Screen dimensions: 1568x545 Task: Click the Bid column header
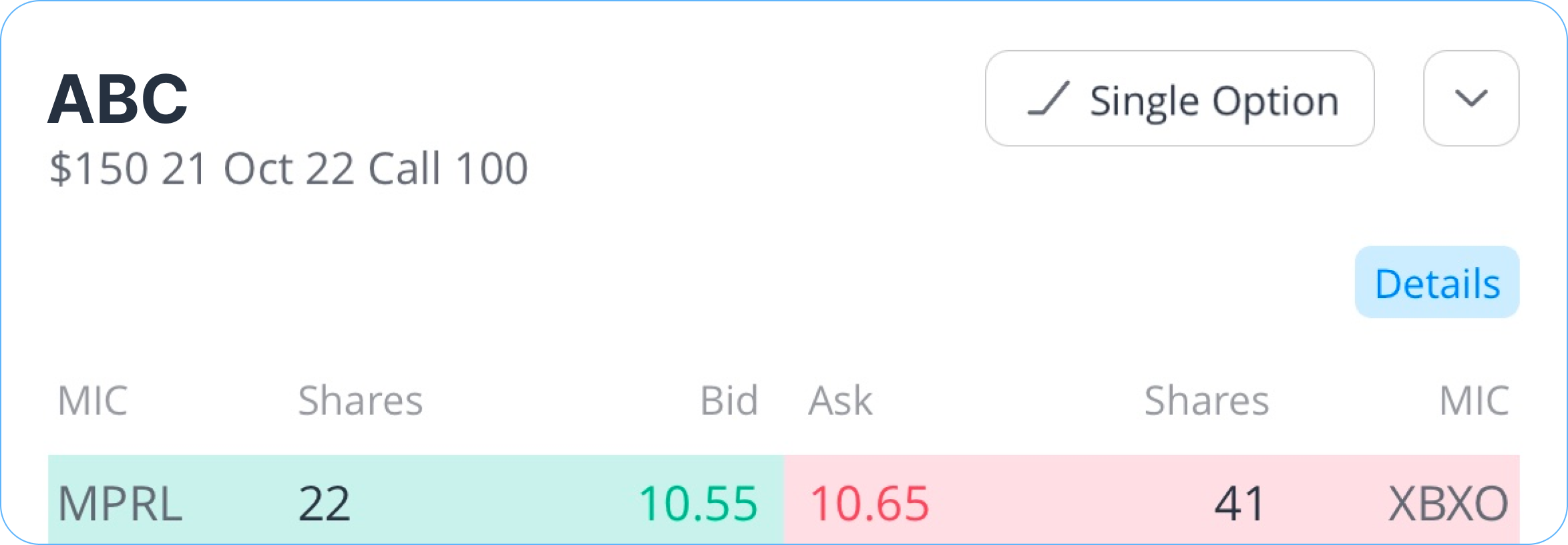click(729, 401)
